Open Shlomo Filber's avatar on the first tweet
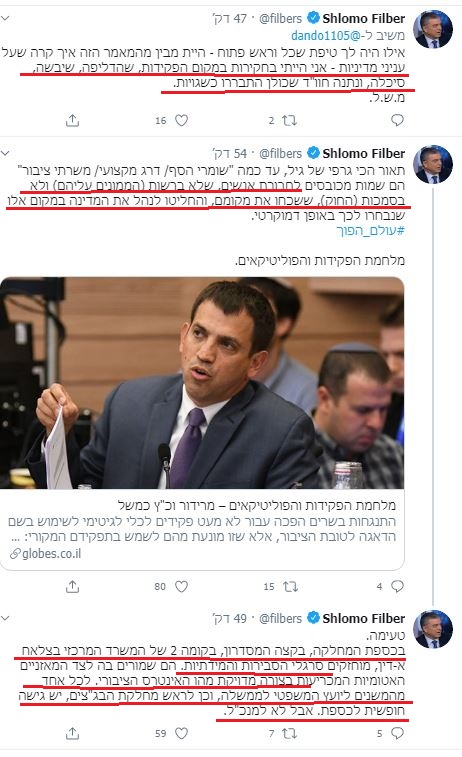This screenshot has width=462, height=757. (434, 29)
